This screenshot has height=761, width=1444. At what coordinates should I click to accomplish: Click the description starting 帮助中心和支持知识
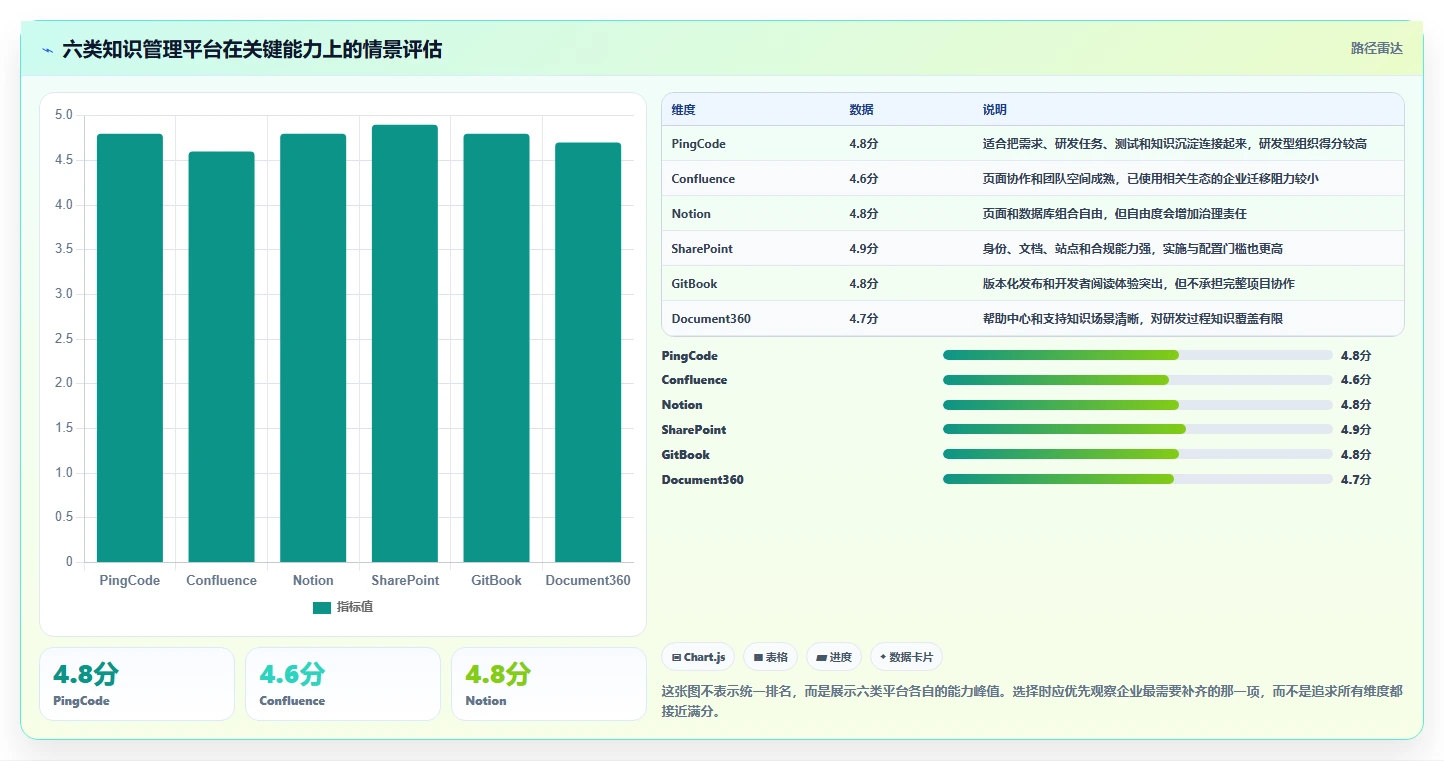pyautogui.click(x=1132, y=319)
